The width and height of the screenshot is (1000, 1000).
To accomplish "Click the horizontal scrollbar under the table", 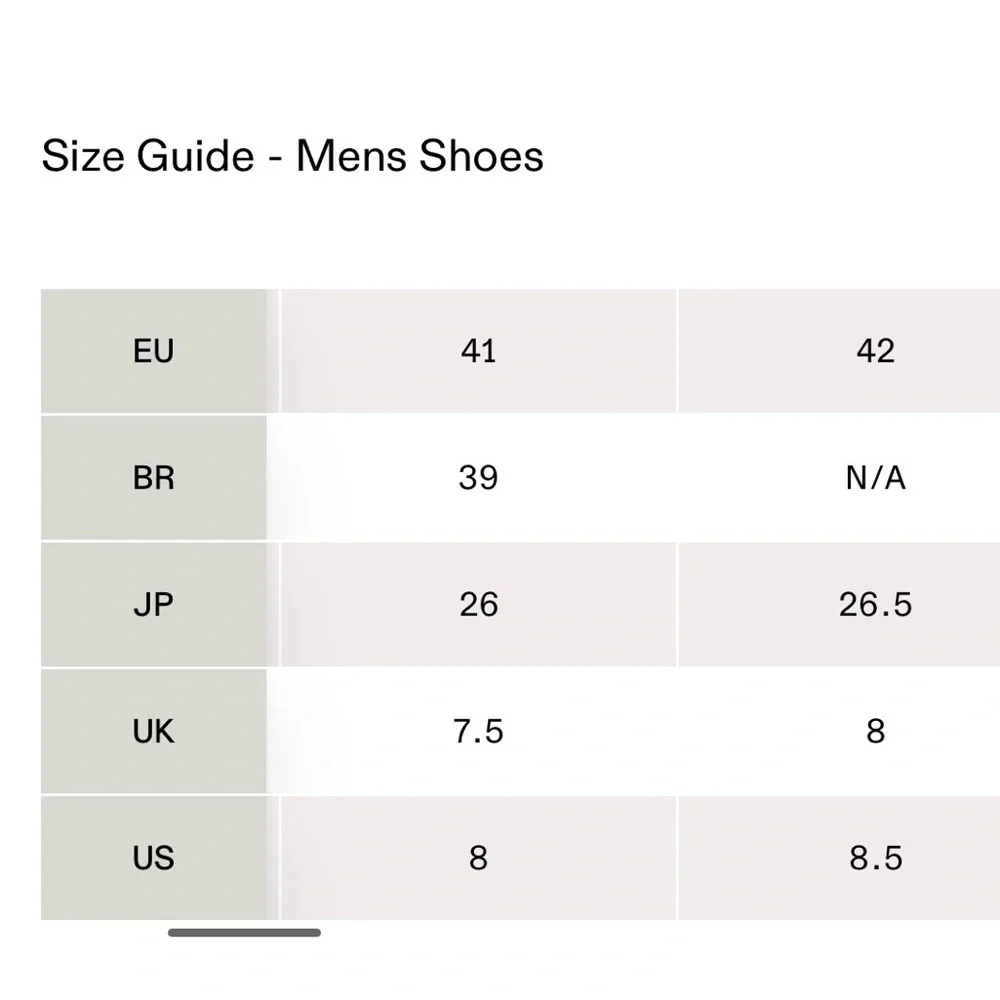I will click(245, 933).
